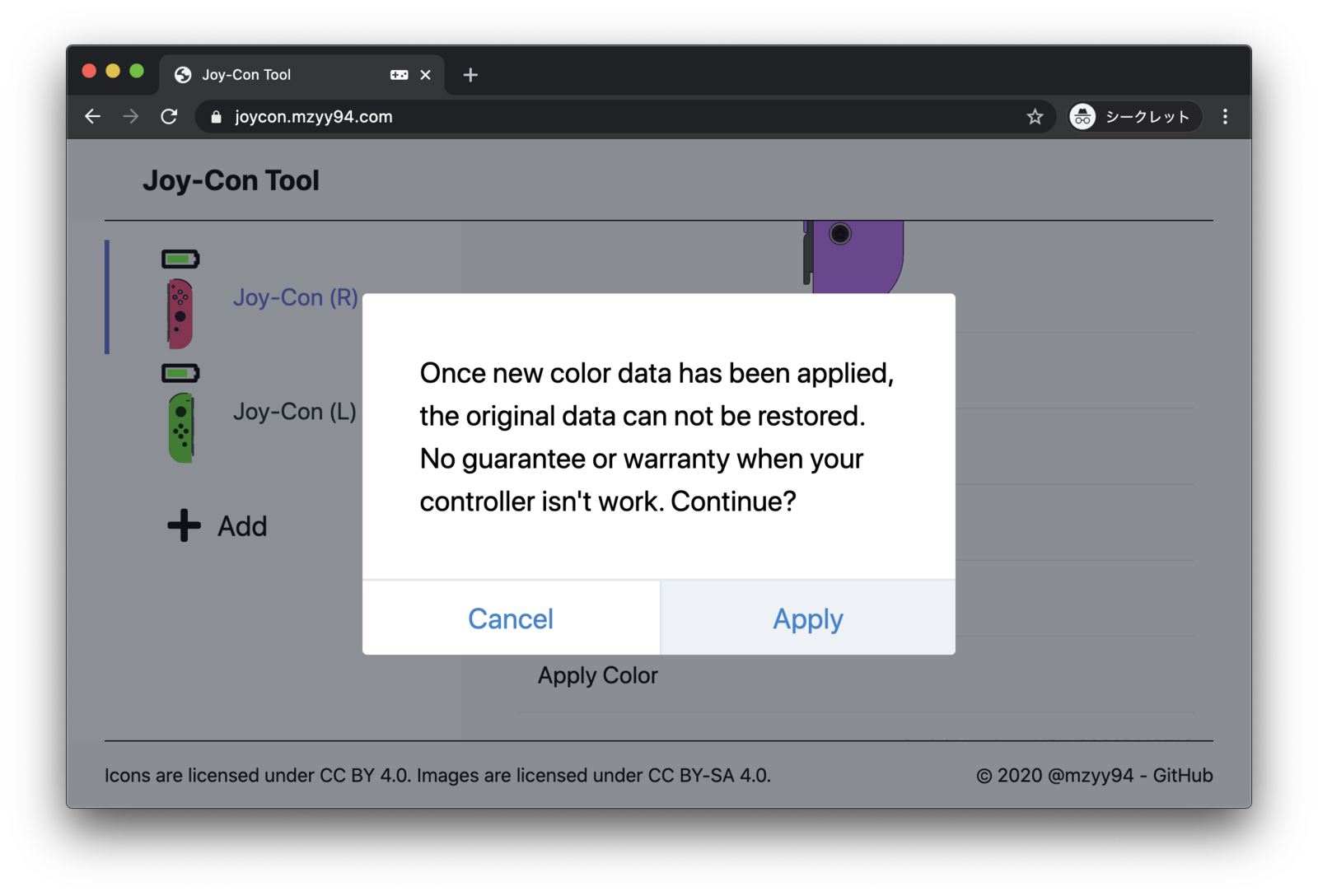The width and height of the screenshot is (1318, 896).
Task: Cancel the color data warning dialog
Action: coord(511,618)
